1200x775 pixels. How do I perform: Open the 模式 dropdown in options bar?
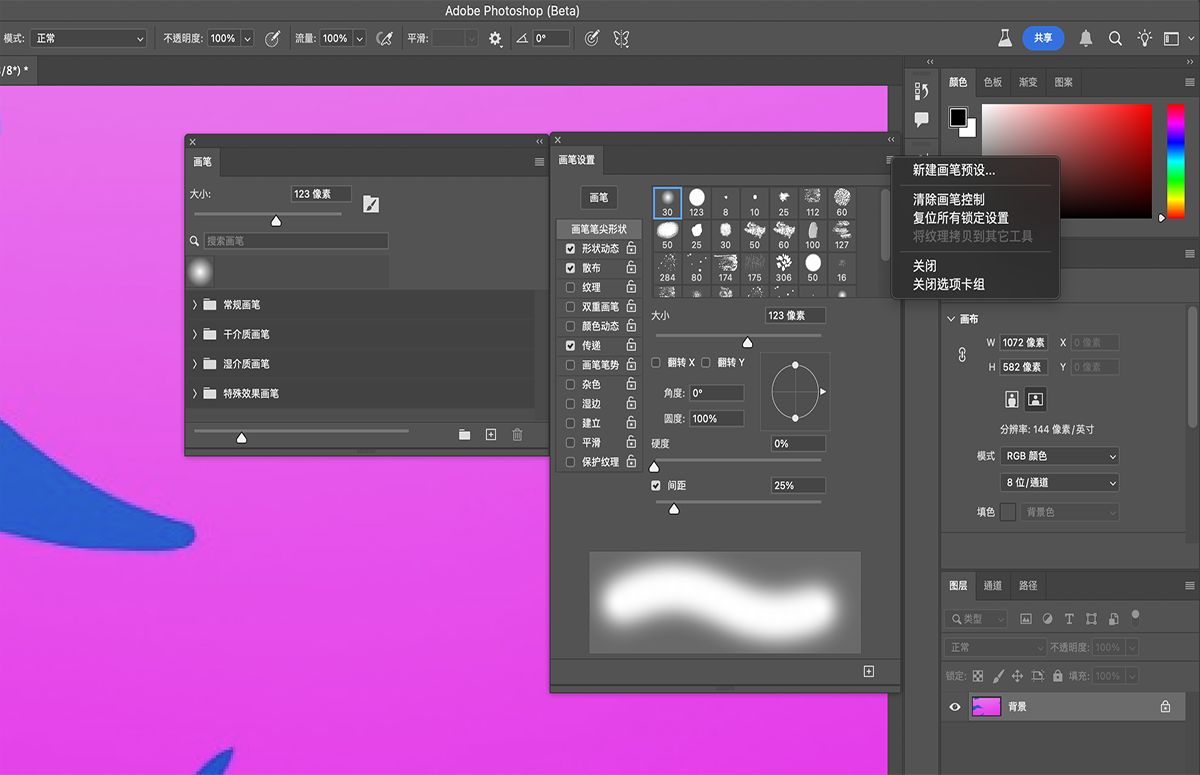[x=88, y=37]
